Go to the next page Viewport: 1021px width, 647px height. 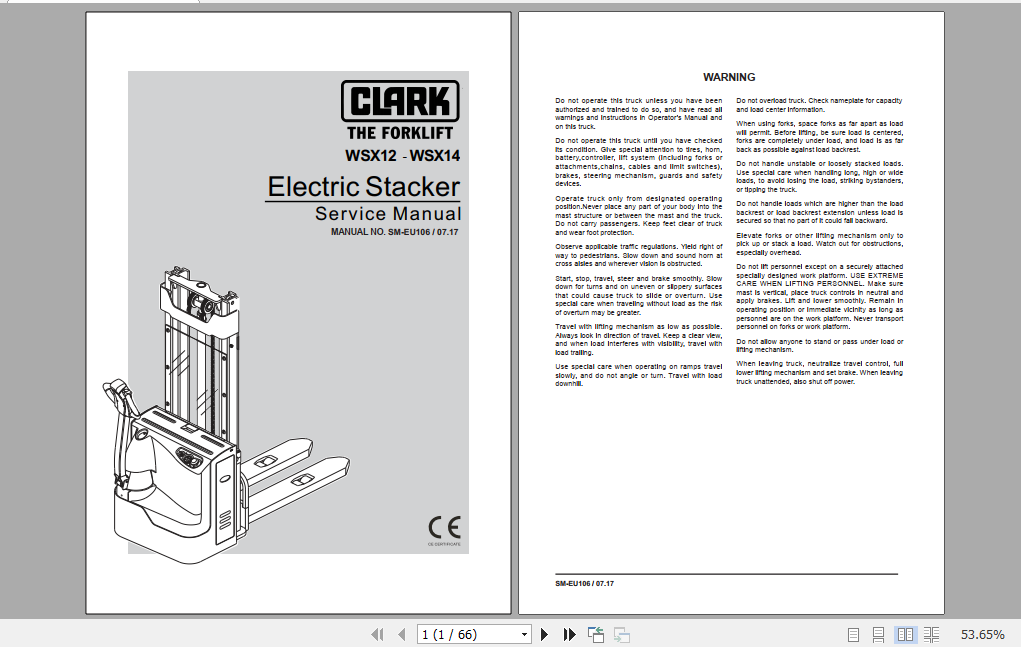coord(544,634)
